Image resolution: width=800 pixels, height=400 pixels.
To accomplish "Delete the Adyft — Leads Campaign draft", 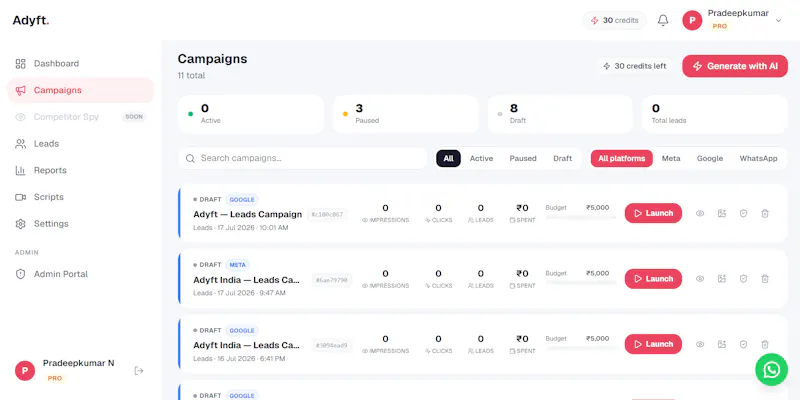I will coord(765,213).
